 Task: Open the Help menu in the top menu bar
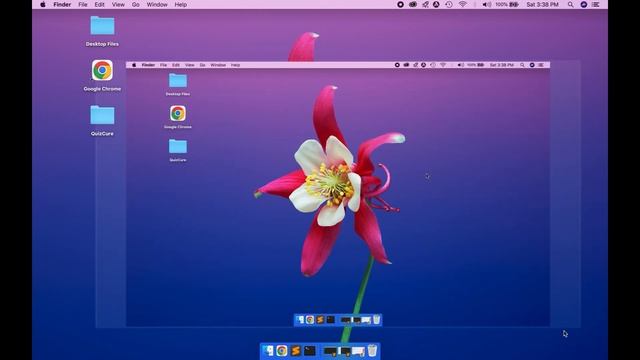pos(181,4)
